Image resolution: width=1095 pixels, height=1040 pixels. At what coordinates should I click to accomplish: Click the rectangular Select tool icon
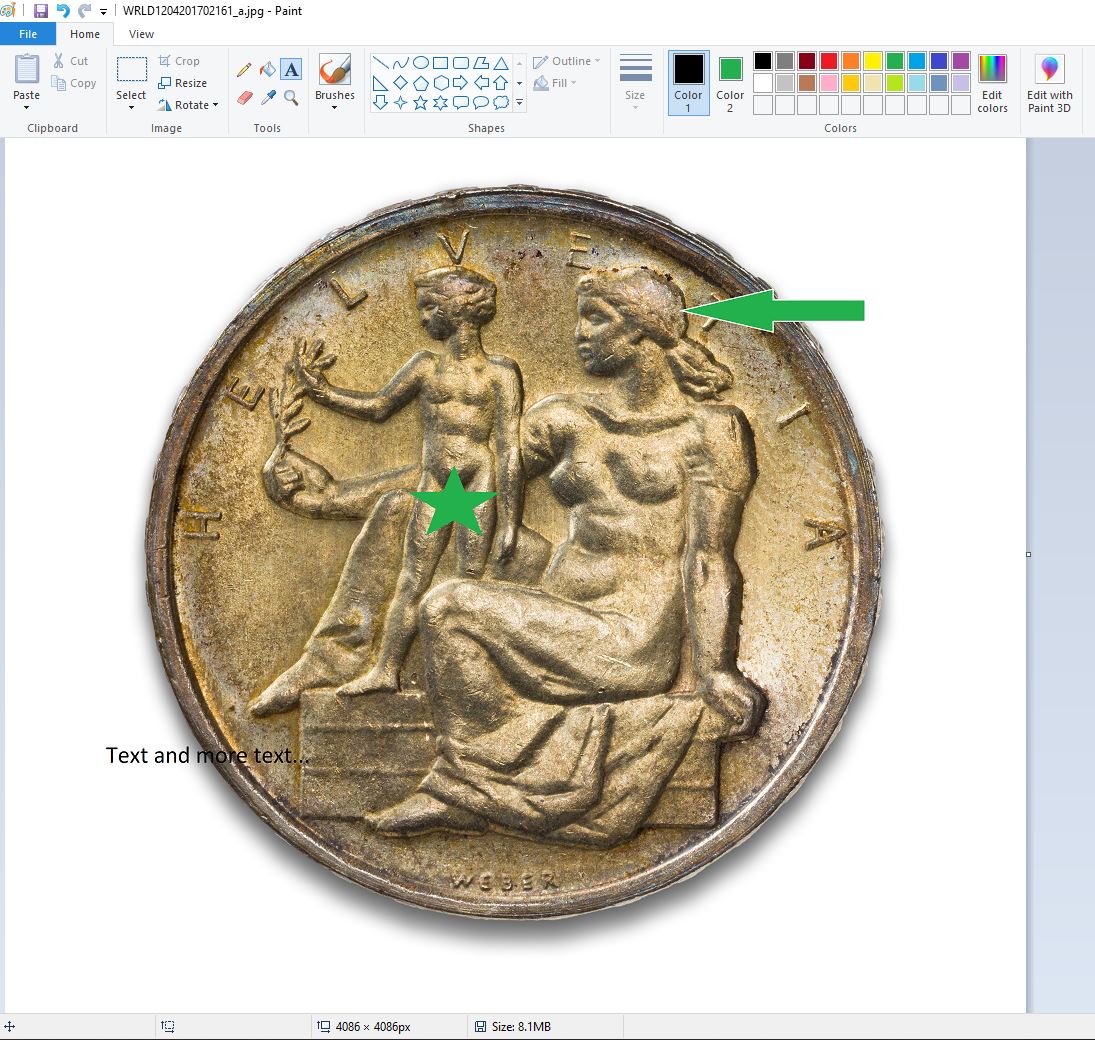click(131, 69)
